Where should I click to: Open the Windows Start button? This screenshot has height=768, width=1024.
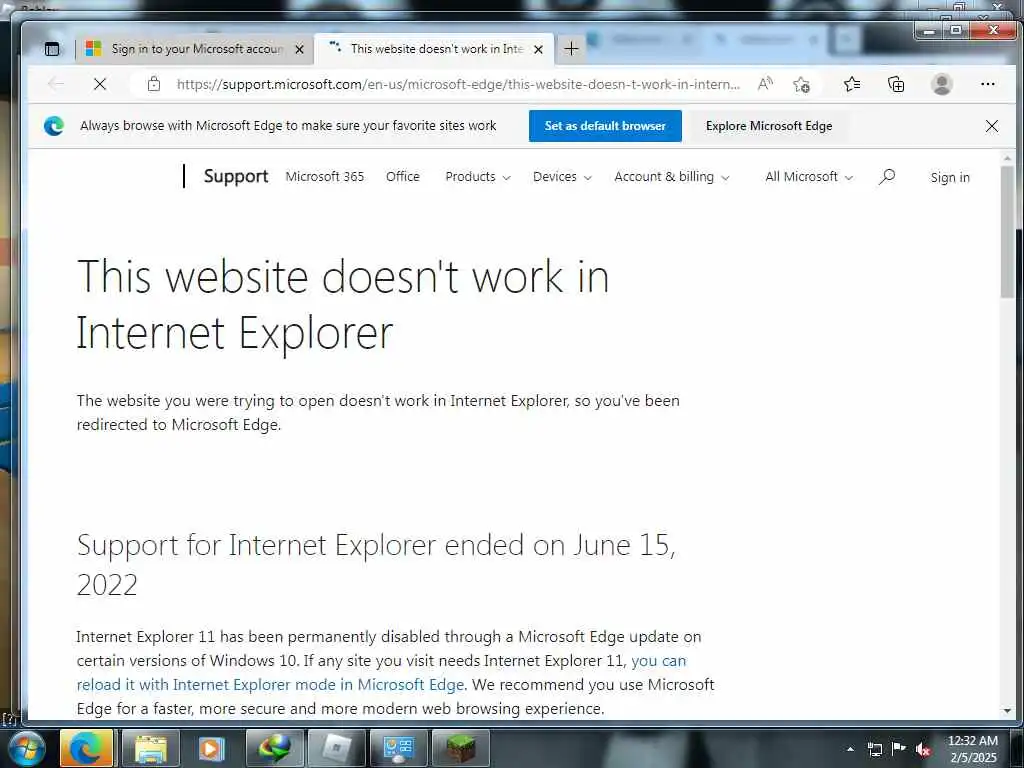click(x=25, y=748)
